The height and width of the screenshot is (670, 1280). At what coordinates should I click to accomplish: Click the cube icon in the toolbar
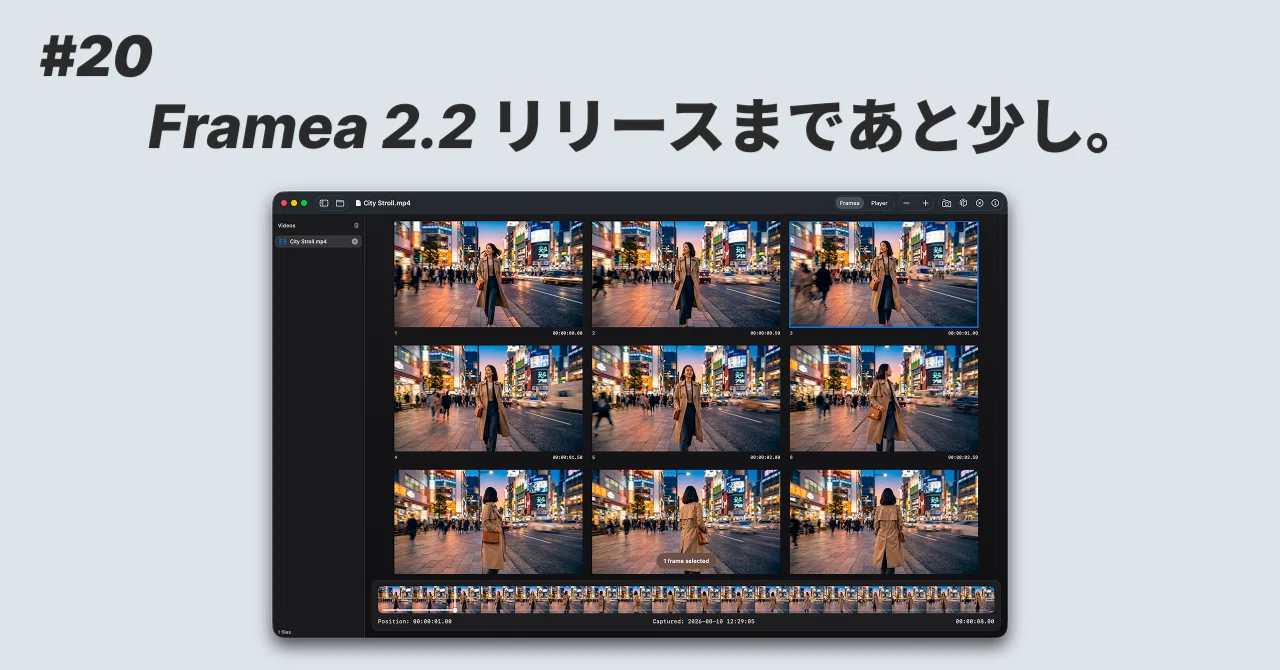(963, 203)
